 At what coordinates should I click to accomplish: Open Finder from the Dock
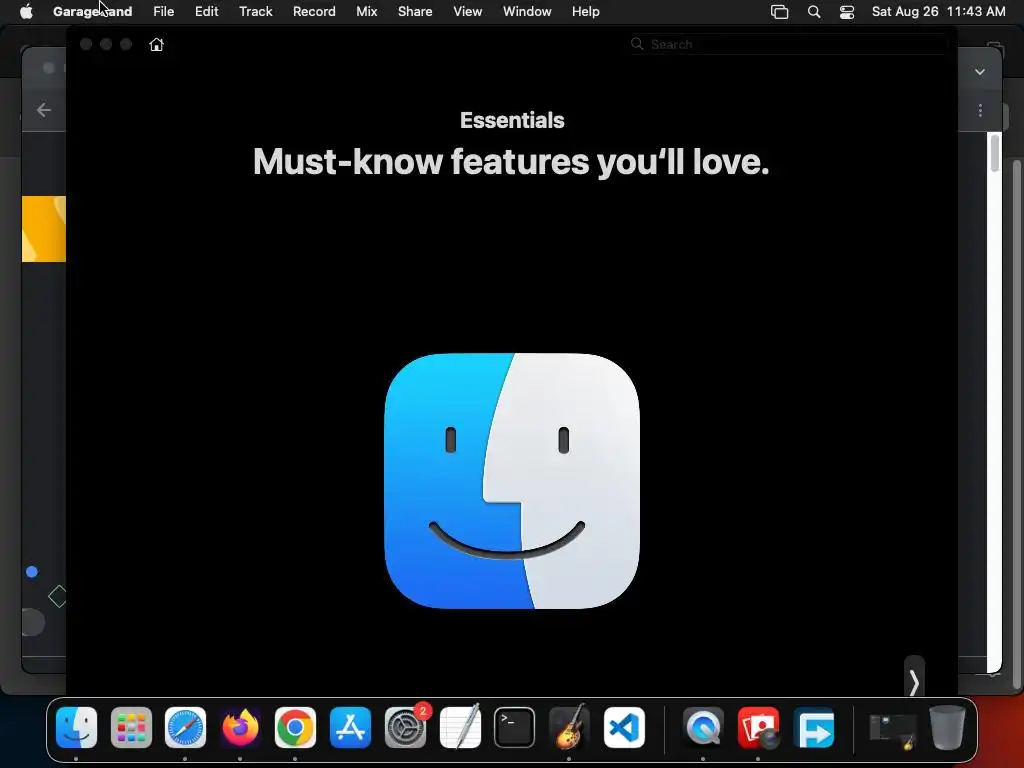click(x=76, y=727)
